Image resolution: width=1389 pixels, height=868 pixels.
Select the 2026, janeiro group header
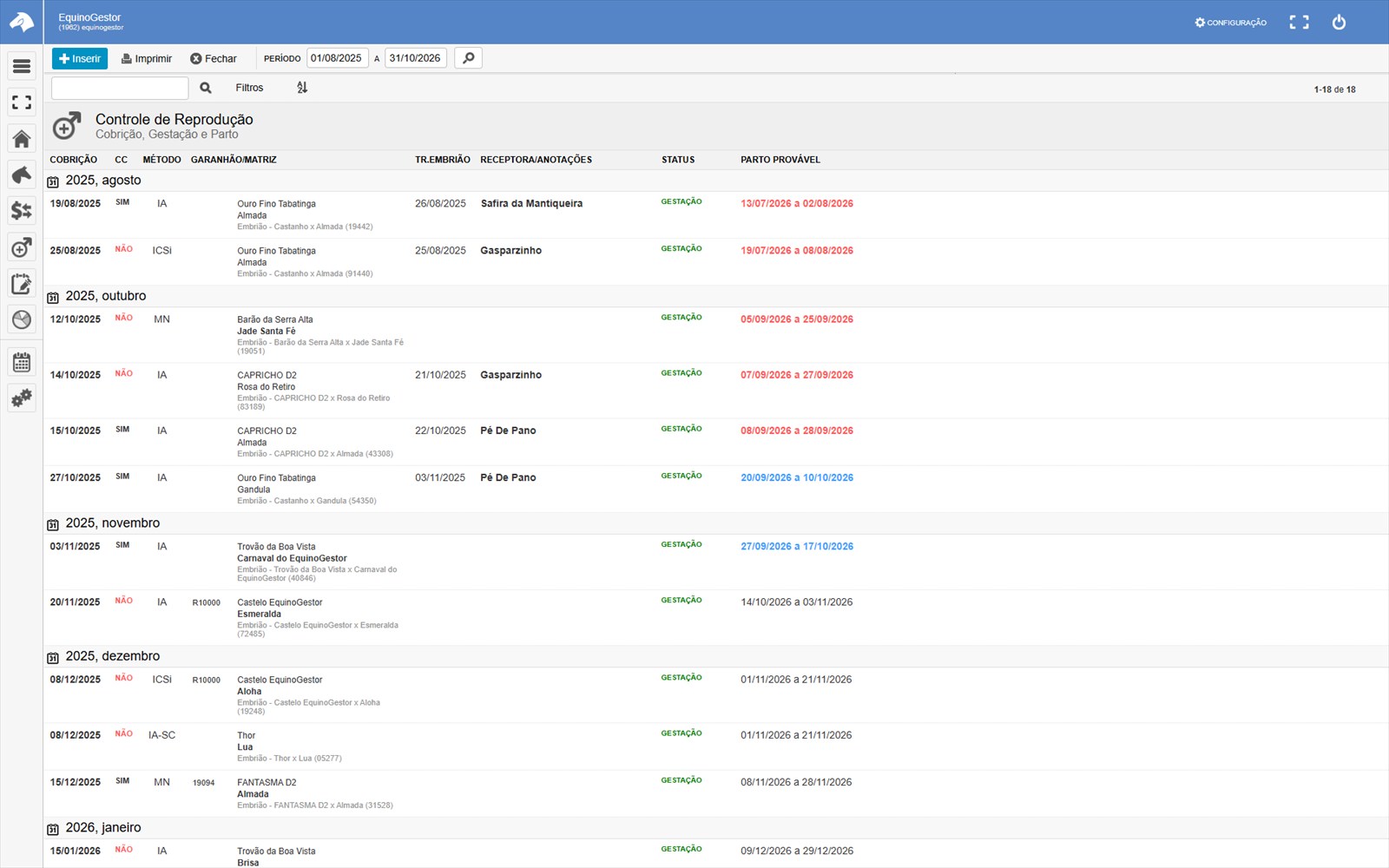pyautogui.click(x=716, y=828)
